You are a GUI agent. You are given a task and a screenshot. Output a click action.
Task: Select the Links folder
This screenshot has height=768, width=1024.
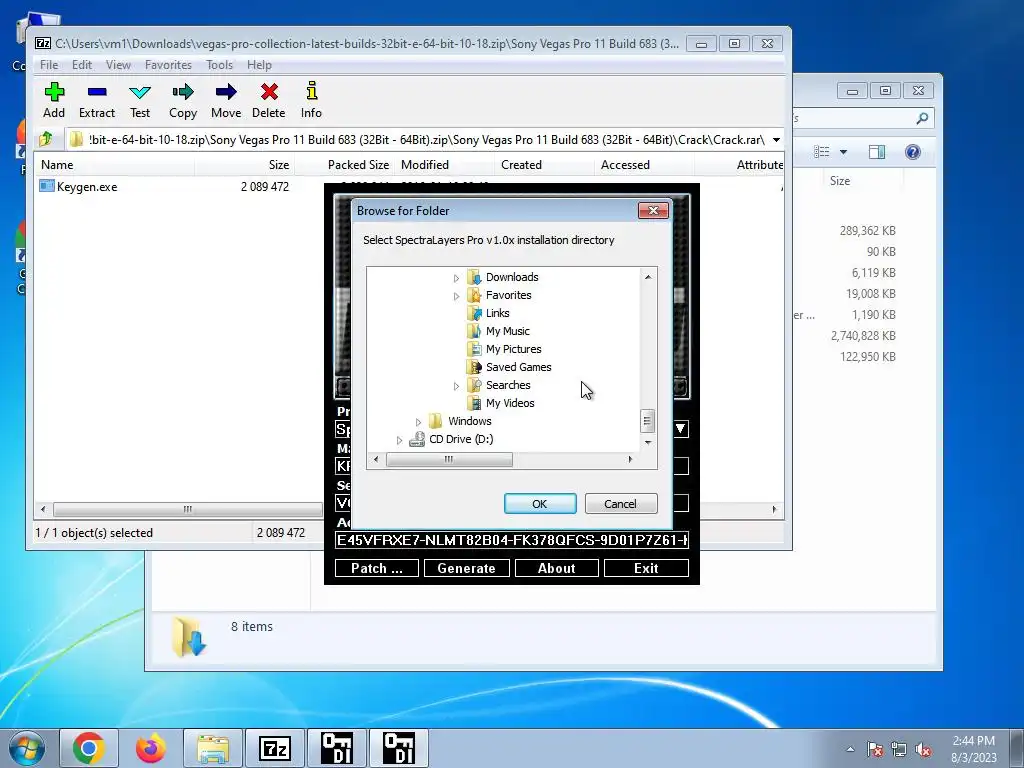click(498, 313)
